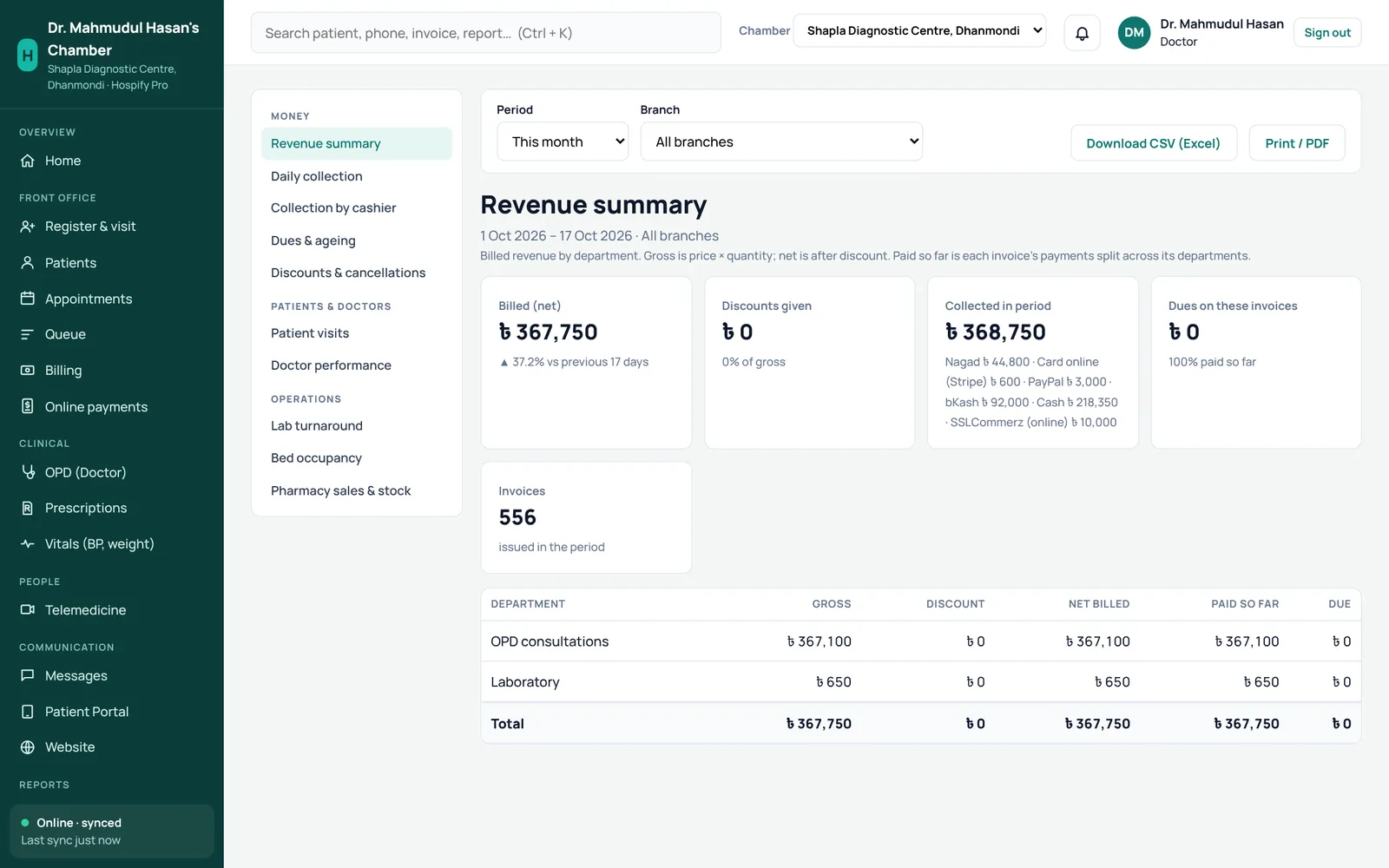Open Discounts & cancellations report
The height and width of the screenshot is (868, 1389).
coord(357,273)
